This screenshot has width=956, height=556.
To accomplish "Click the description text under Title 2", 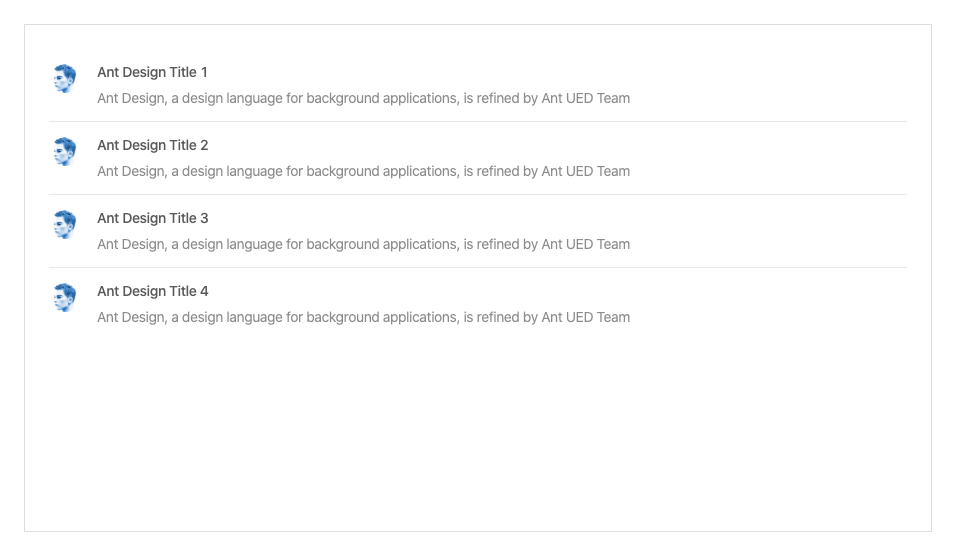I will [x=363, y=171].
